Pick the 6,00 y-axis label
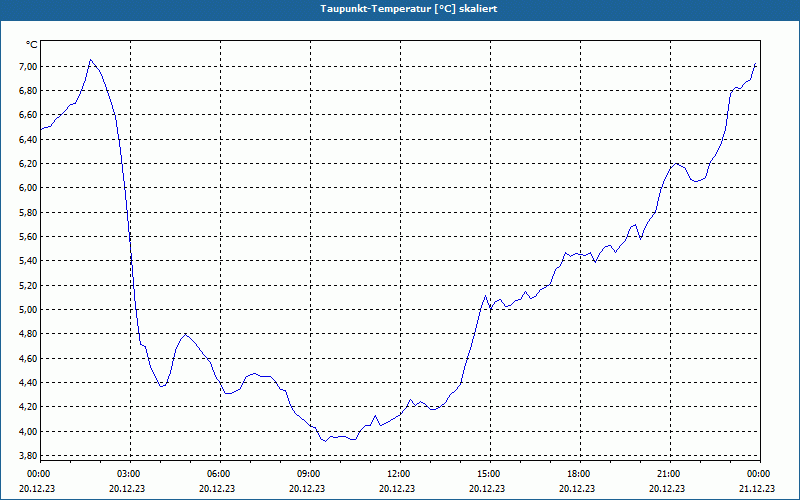This screenshot has height=500, width=800. [x=27, y=188]
